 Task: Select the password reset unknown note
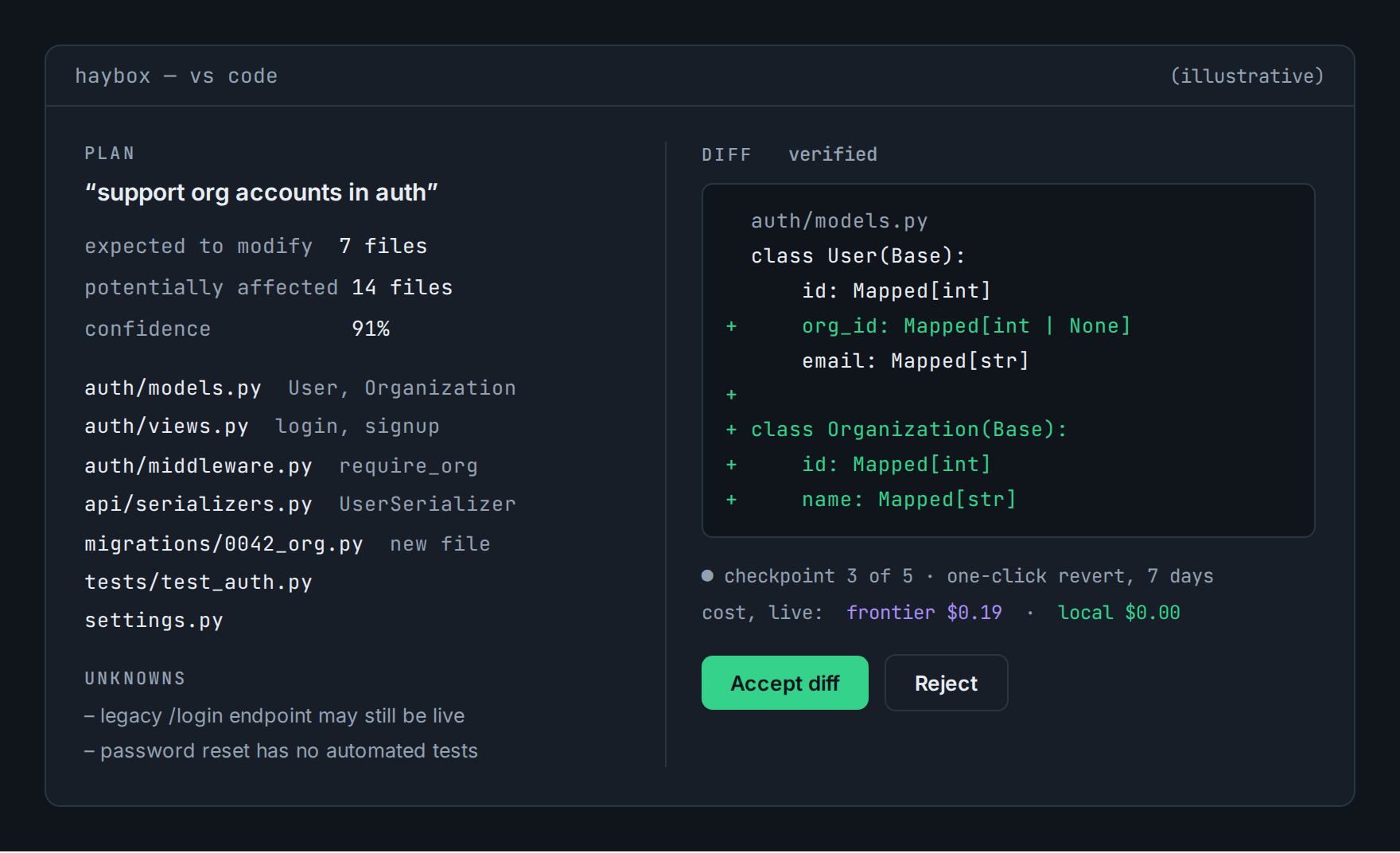pyautogui.click(x=281, y=751)
